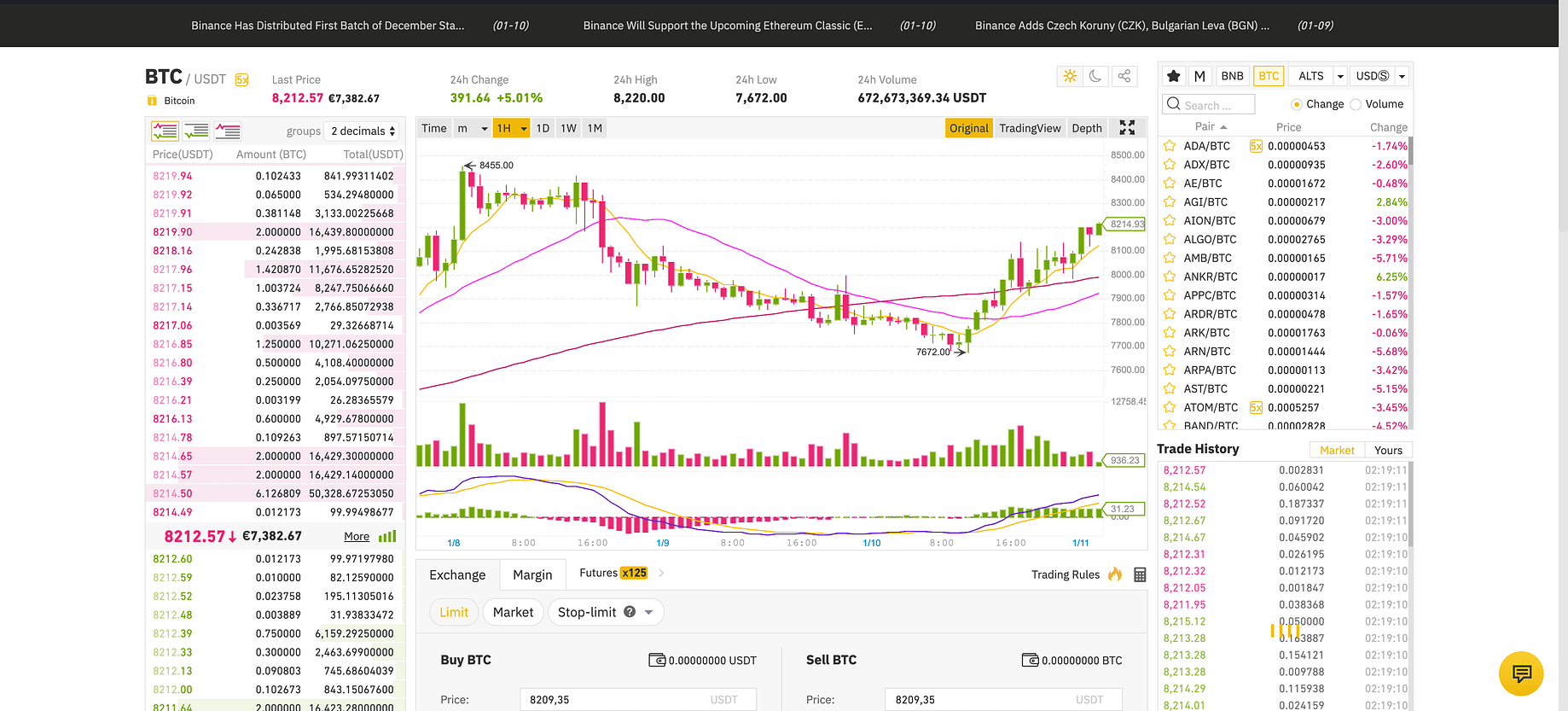Select the BNB market tab
This screenshot has width=1568, height=711.
[1232, 76]
